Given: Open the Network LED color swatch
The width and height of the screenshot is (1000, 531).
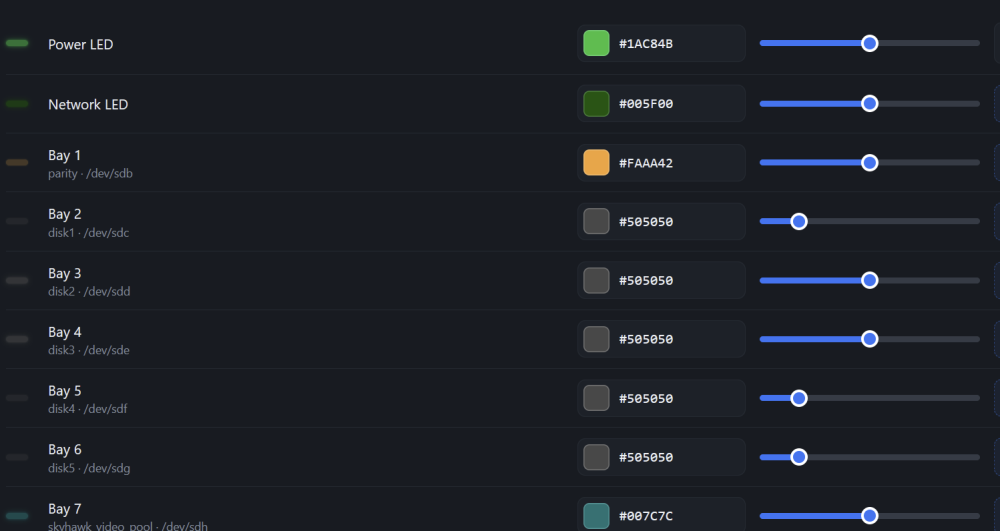Looking at the screenshot, I should (x=596, y=103).
